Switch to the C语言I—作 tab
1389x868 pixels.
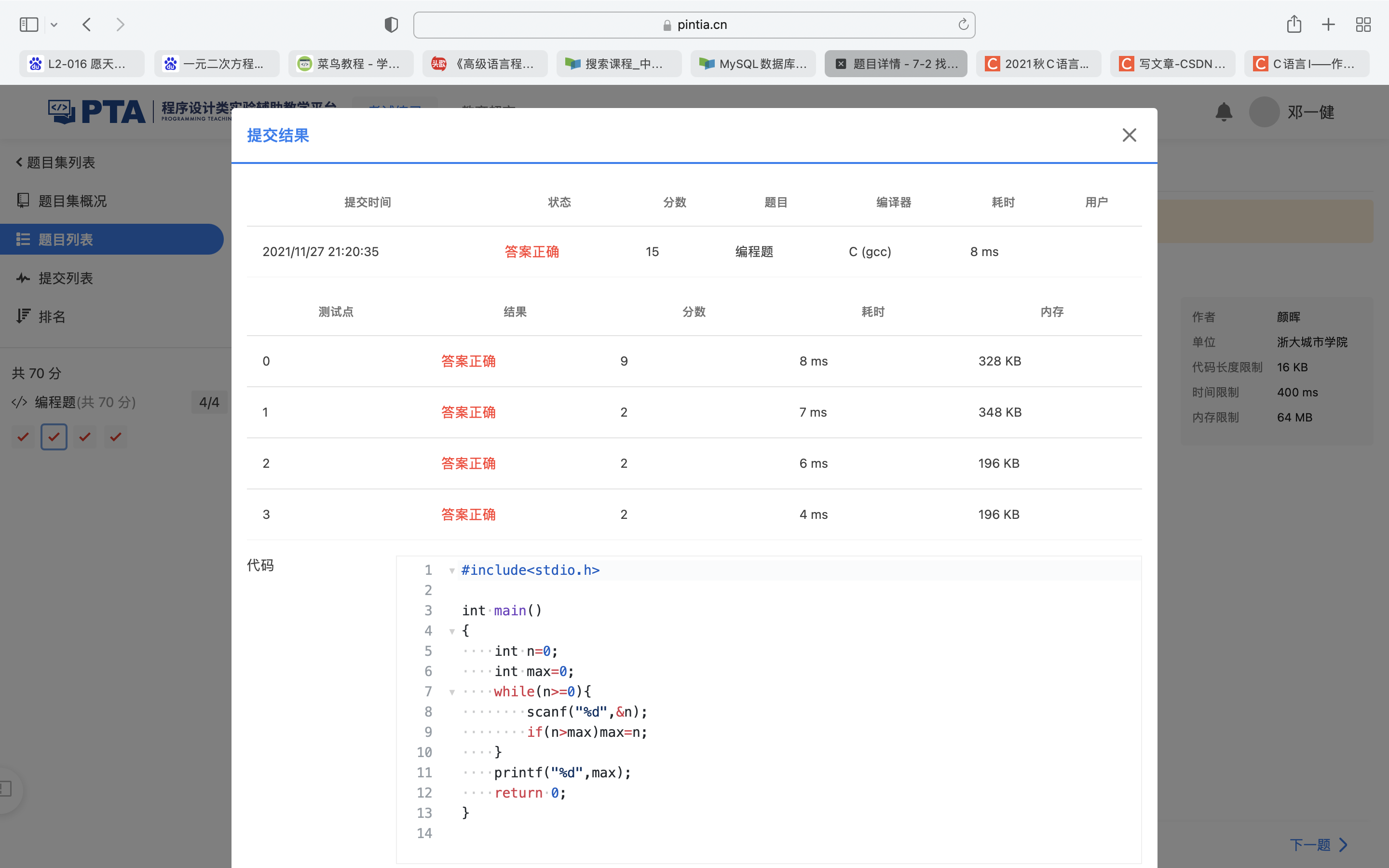[1307, 64]
